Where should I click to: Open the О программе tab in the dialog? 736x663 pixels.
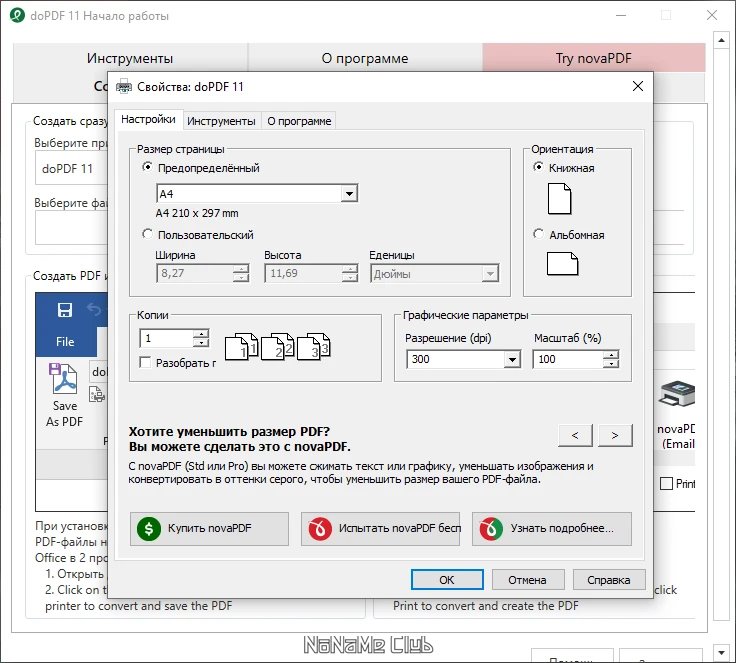coord(299,121)
